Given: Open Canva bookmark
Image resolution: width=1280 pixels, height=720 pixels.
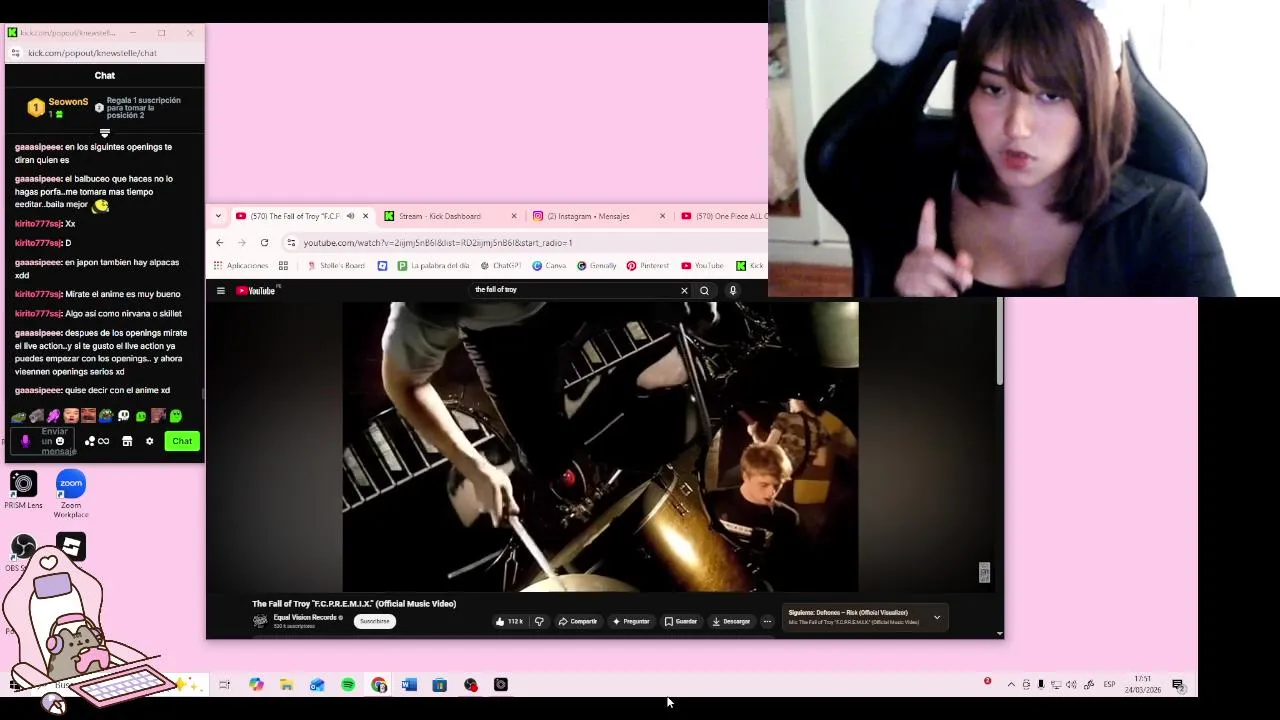Looking at the screenshot, I should 549,266.
